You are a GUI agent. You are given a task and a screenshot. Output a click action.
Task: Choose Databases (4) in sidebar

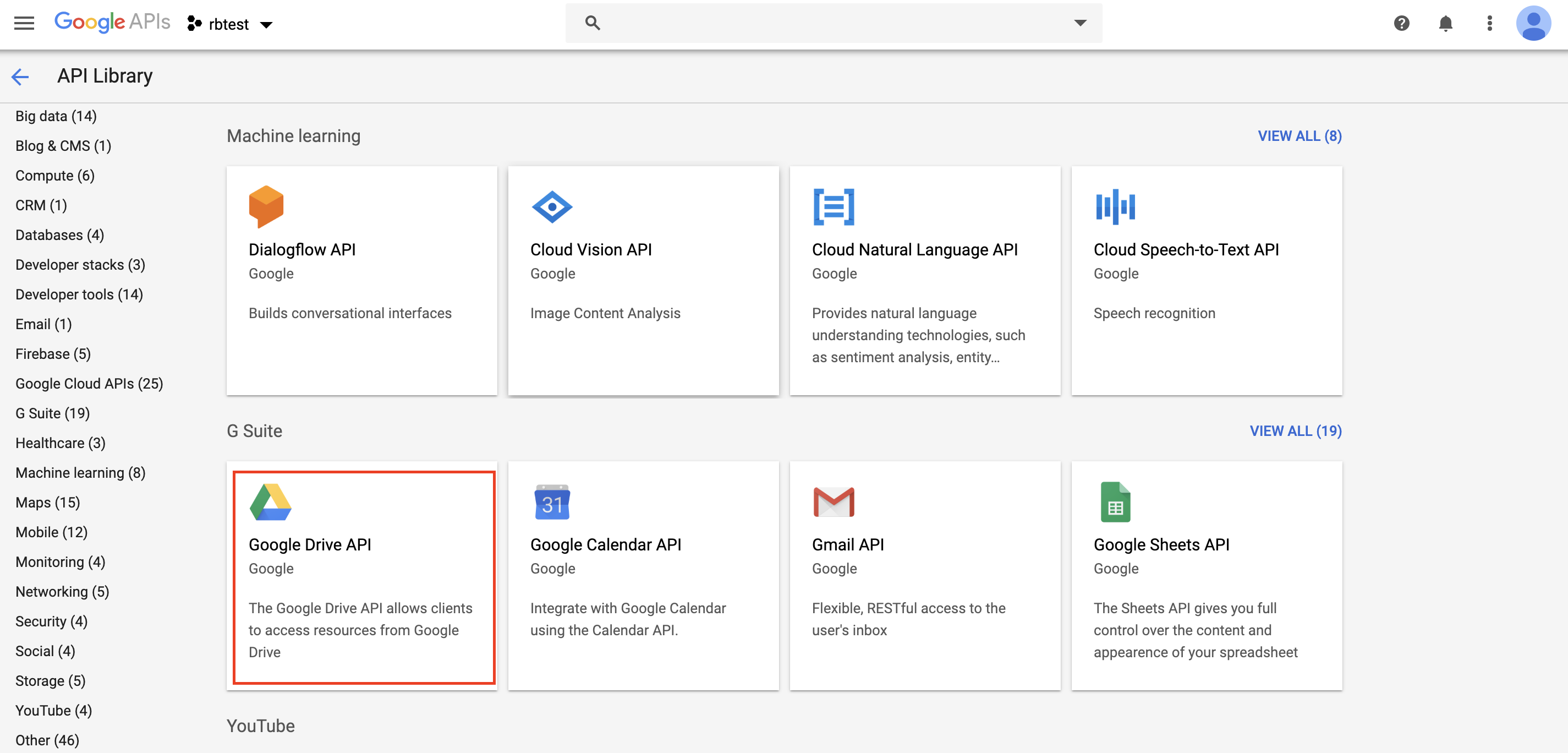59,235
